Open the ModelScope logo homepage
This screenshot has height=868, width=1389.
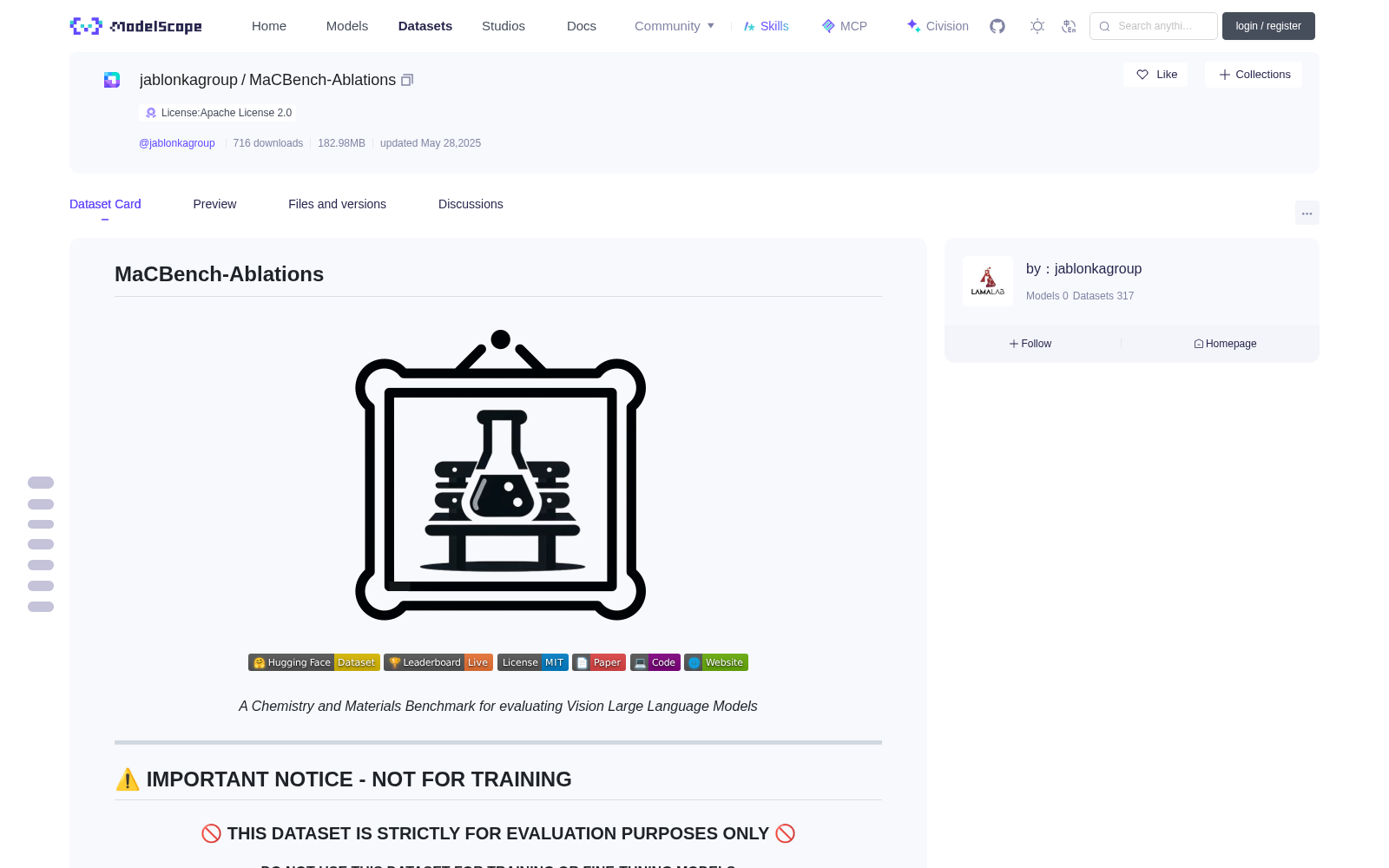pyautogui.click(x=135, y=26)
